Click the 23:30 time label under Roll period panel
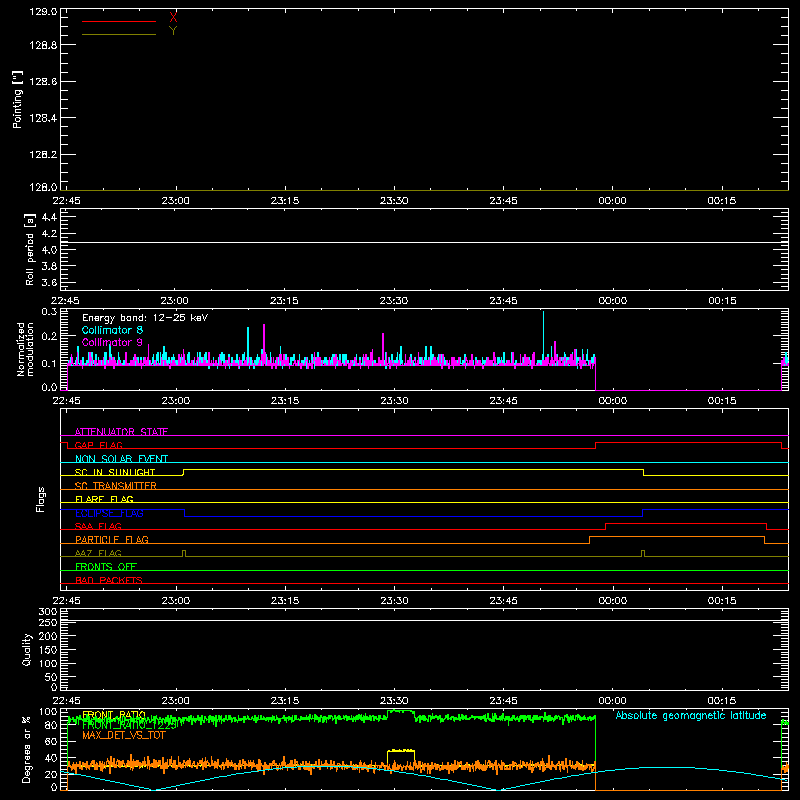The image size is (800, 800). [394, 301]
